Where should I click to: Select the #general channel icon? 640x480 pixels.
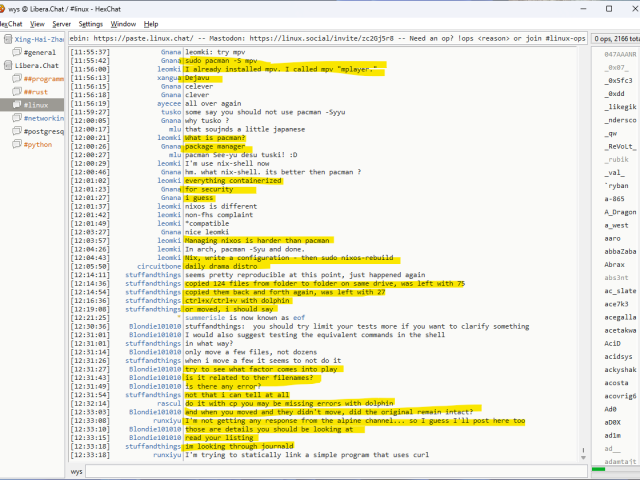[17, 51]
